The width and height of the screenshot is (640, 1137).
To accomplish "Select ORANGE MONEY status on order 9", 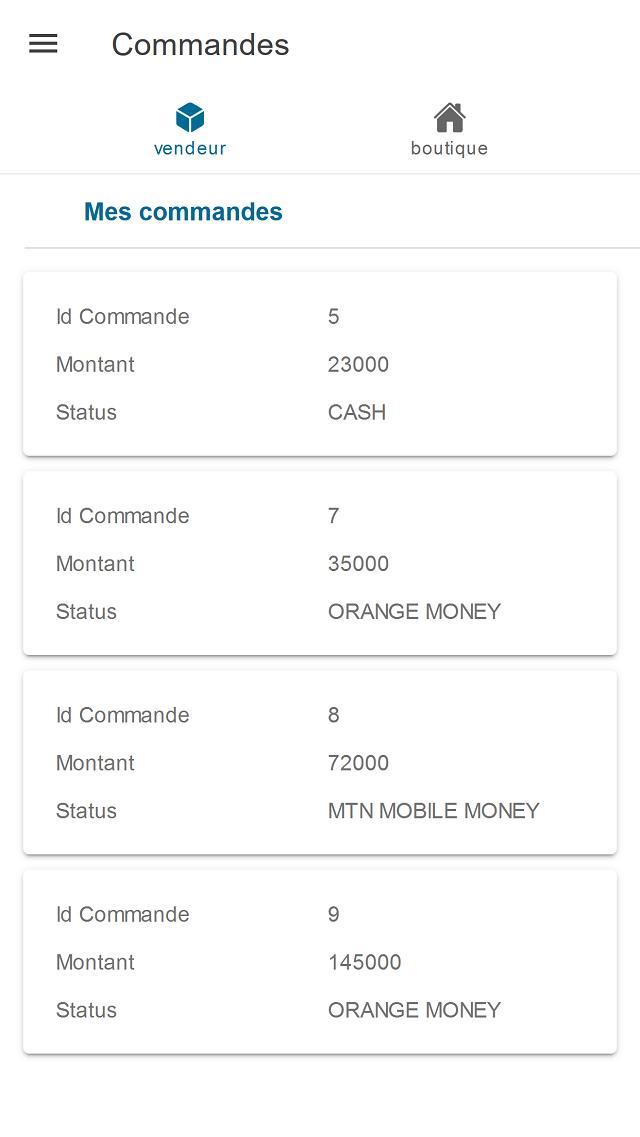I will pyautogui.click(x=414, y=1010).
